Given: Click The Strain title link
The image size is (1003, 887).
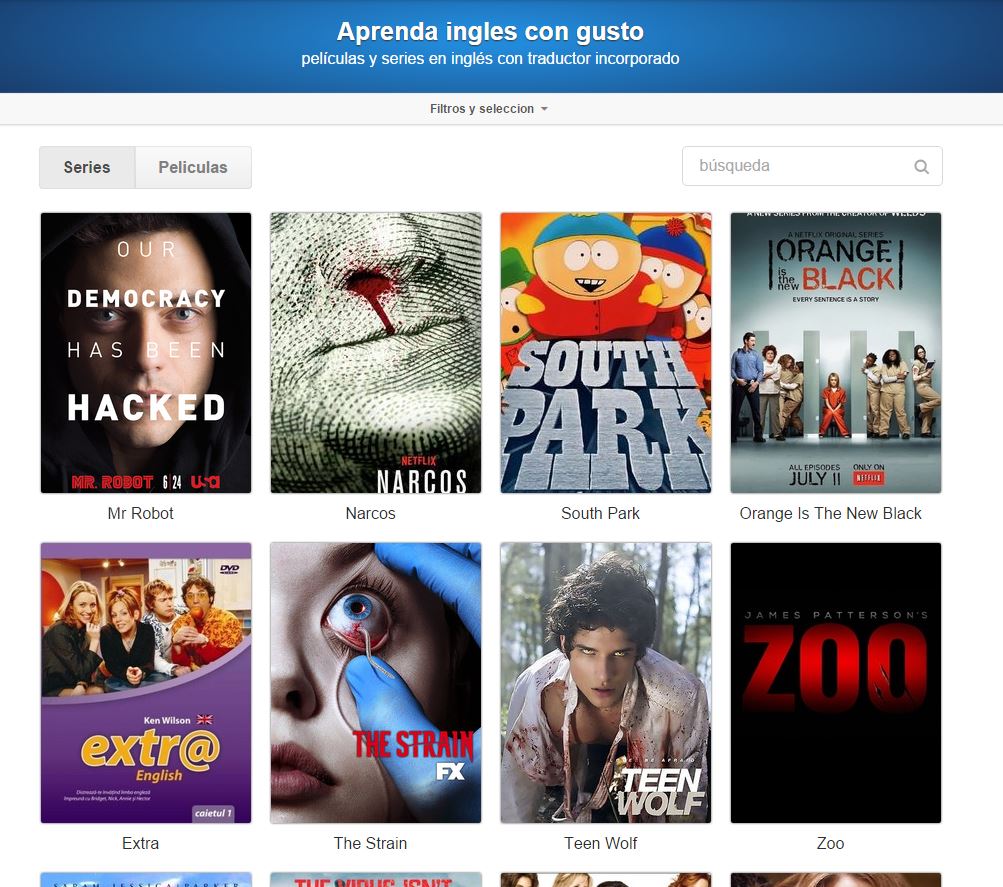Looking at the screenshot, I should [x=370, y=844].
